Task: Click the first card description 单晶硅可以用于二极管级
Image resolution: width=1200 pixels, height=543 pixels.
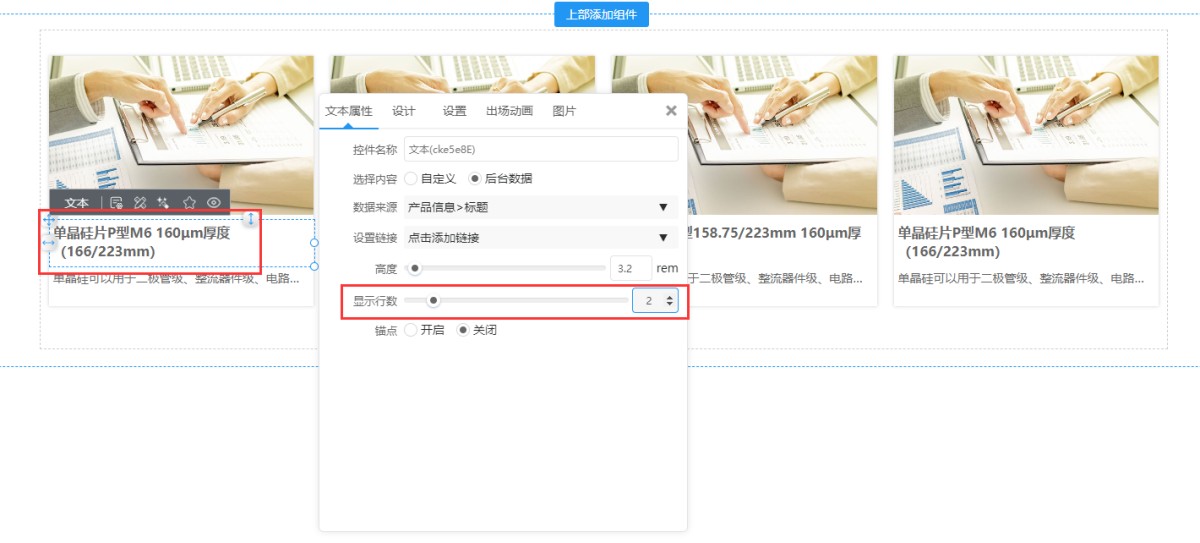Action: pyautogui.click(x=176, y=278)
